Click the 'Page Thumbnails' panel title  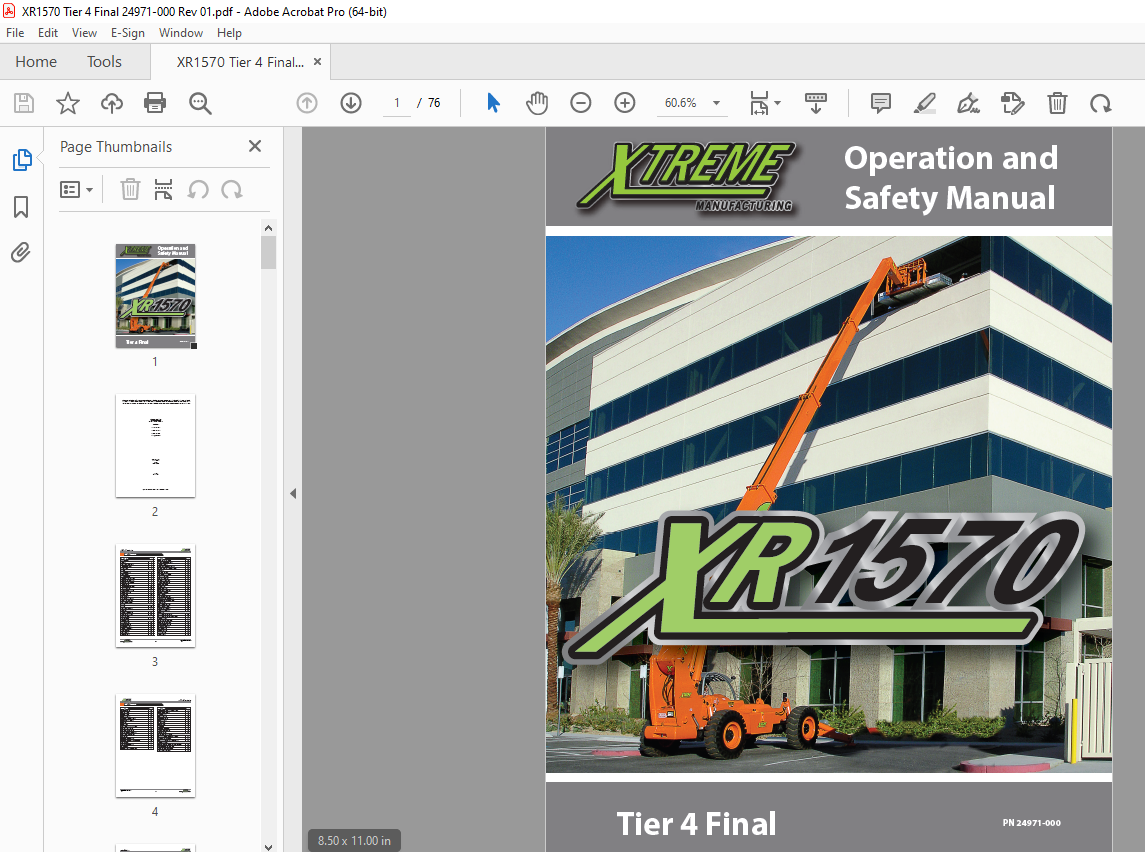tap(116, 147)
